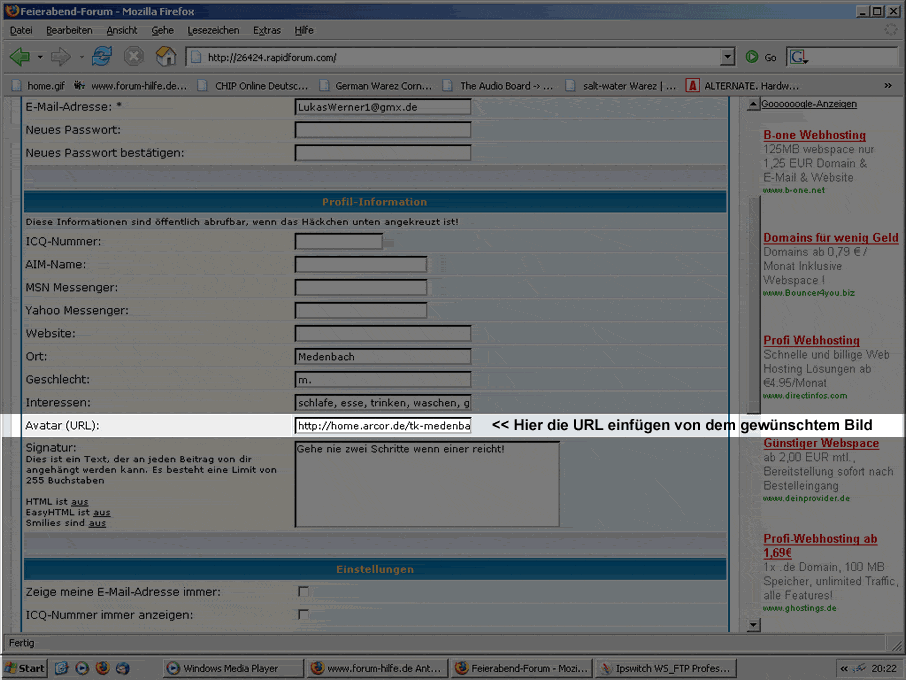Expand the Back button history arrow
Image resolution: width=906 pixels, height=680 pixels.
pyautogui.click(x=40, y=57)
